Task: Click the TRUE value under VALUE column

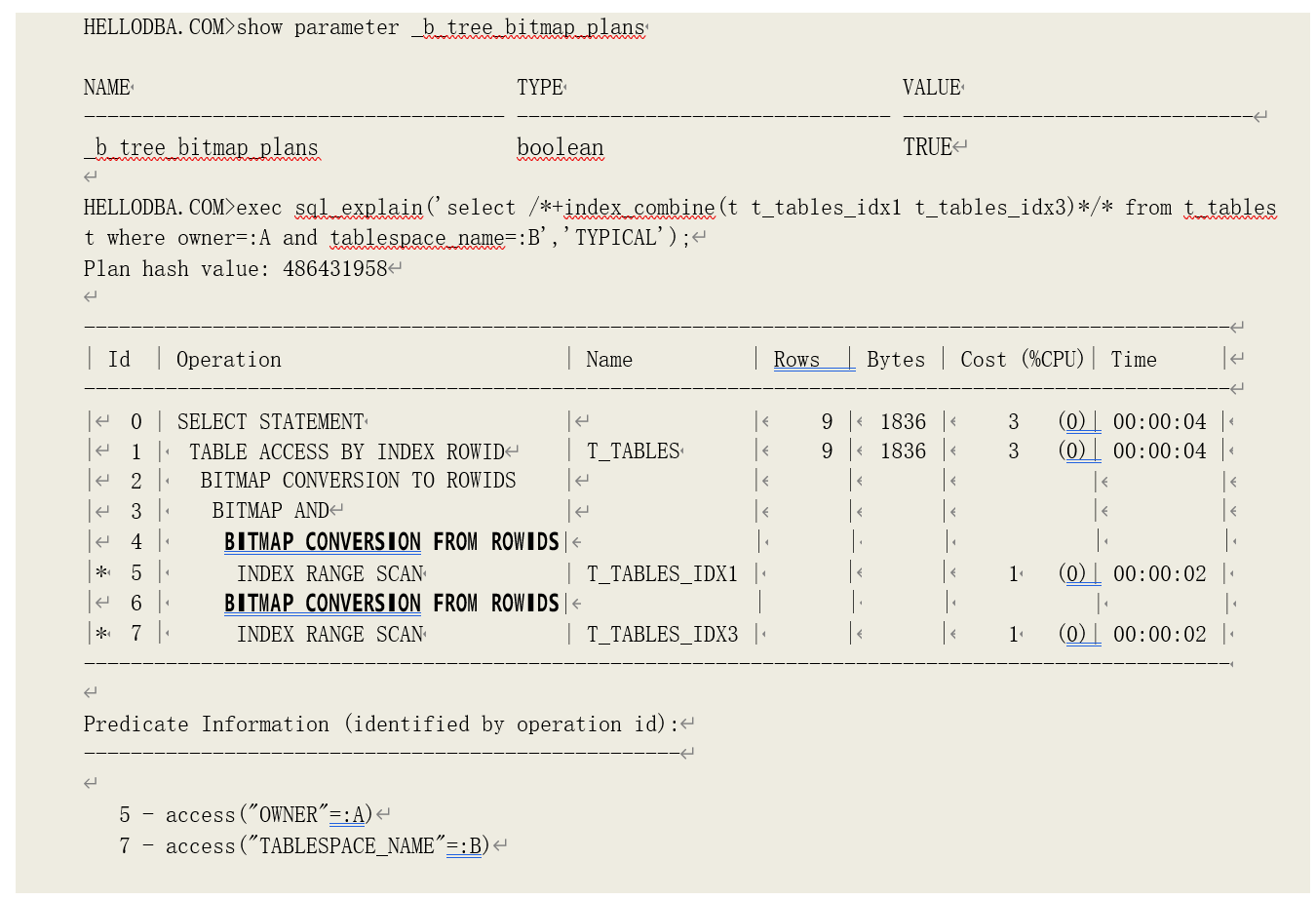Action: [927, 147]
